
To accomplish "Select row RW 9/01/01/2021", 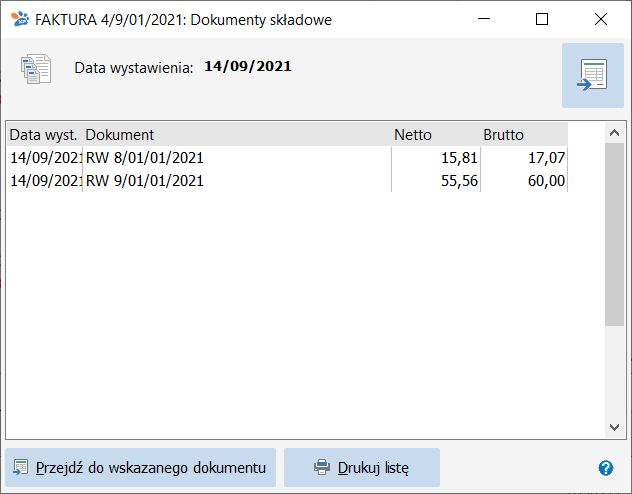I will click(x=287, y=181).
